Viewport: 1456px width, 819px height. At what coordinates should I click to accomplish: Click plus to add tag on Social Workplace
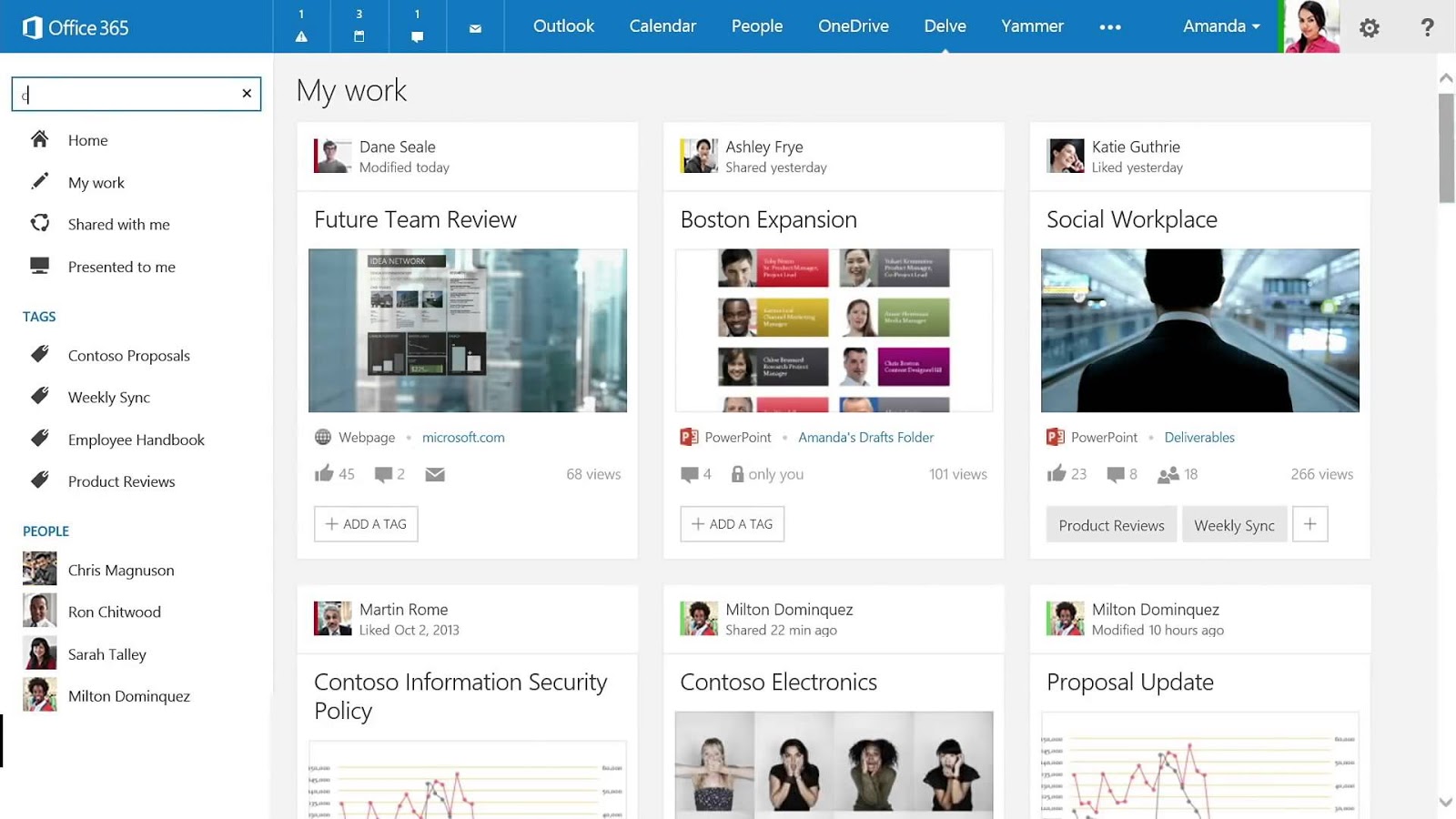pos(1309,524)
